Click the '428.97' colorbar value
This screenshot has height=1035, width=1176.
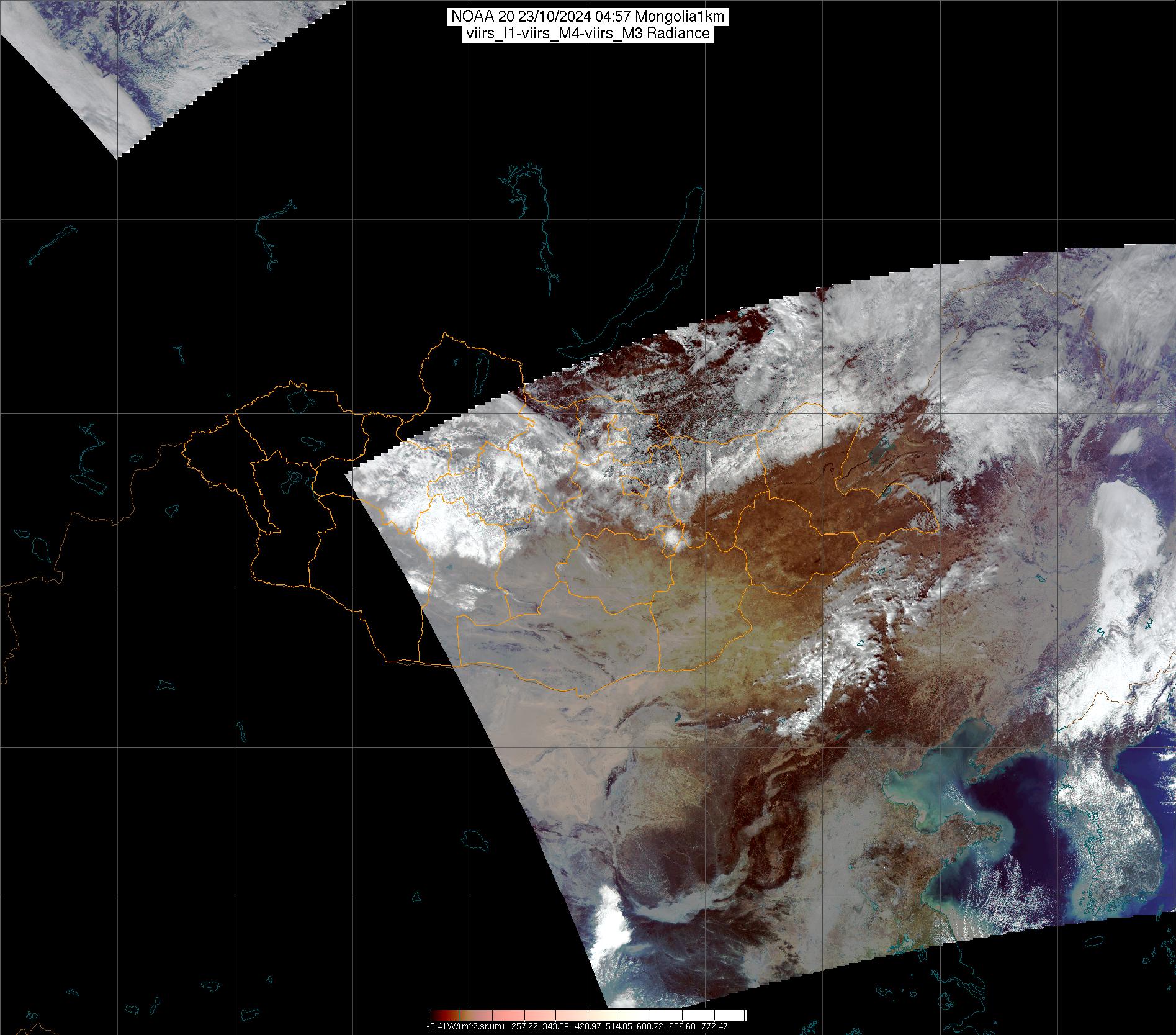click(x=588, y=1026)
